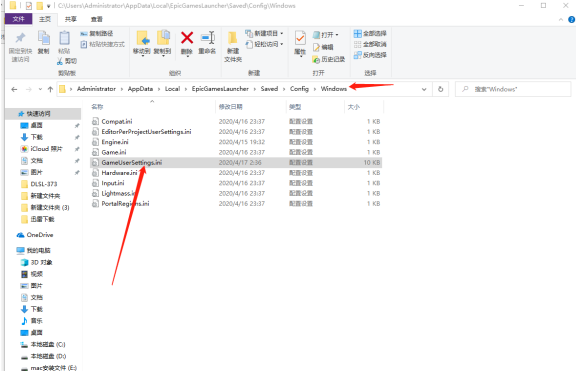Click the Copy to folder icon
The image size is (576, 371).
tap(163, 38)
